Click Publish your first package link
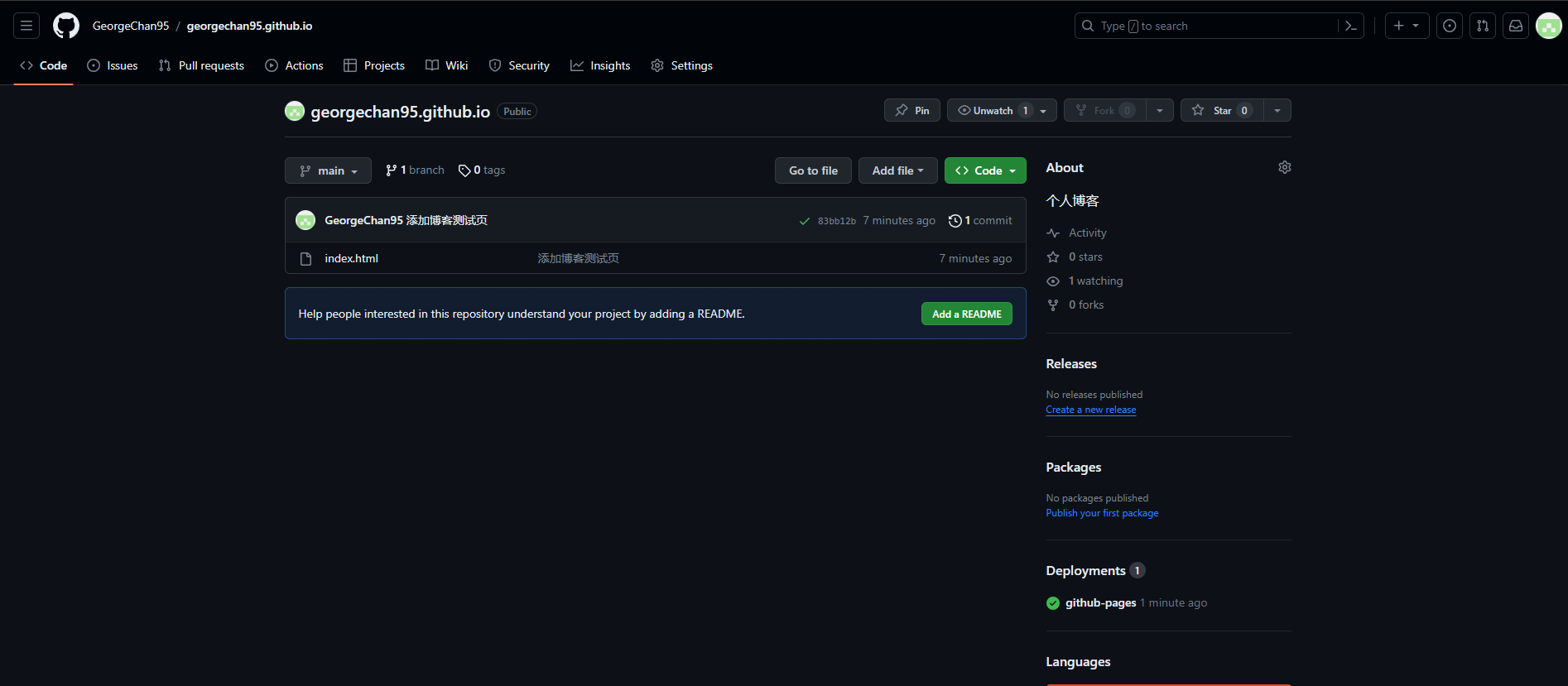The image size is (1568, 686). pos(1102,513)
